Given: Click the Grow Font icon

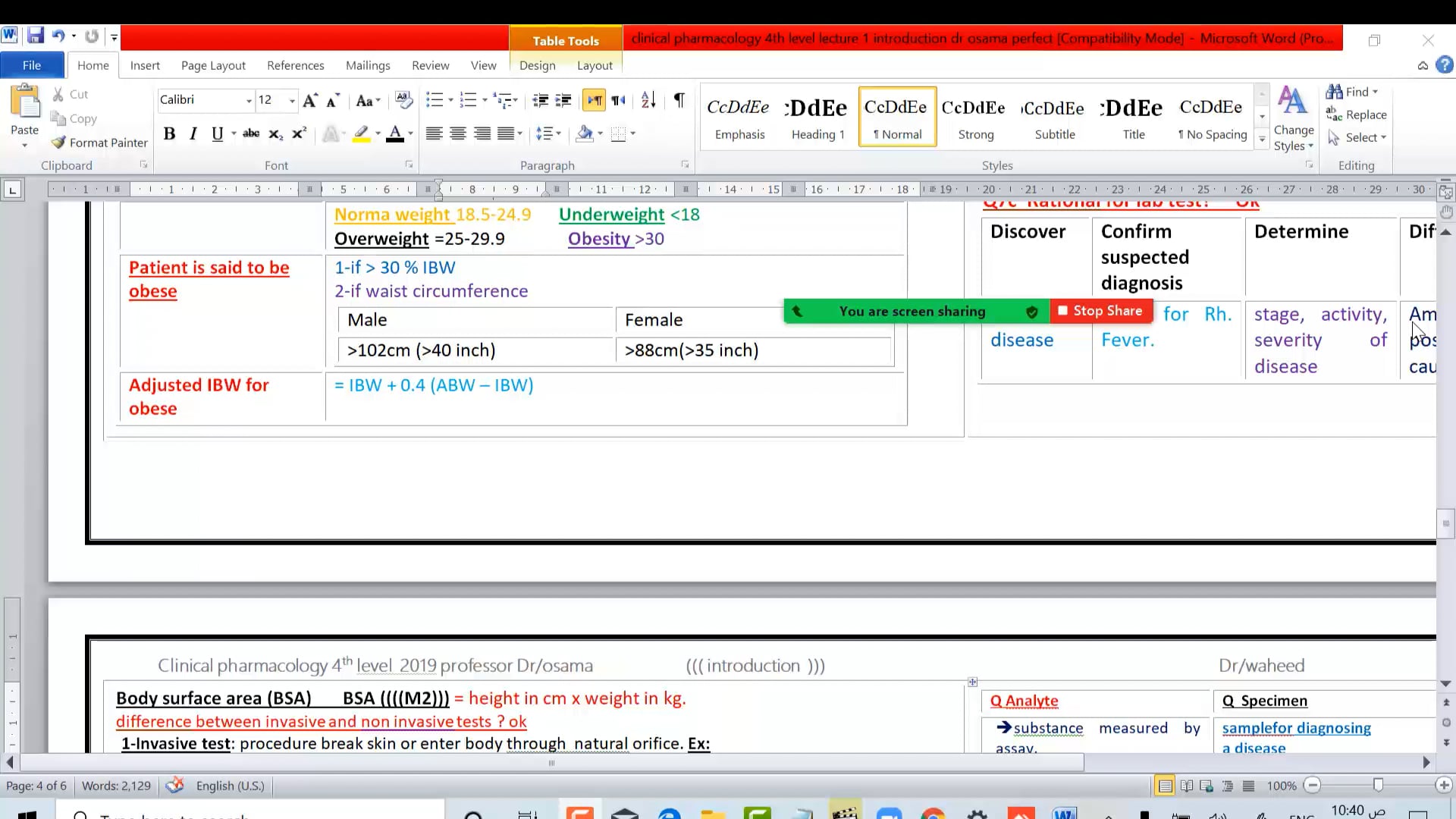Looking at the screenshot, I should (309, 100).
